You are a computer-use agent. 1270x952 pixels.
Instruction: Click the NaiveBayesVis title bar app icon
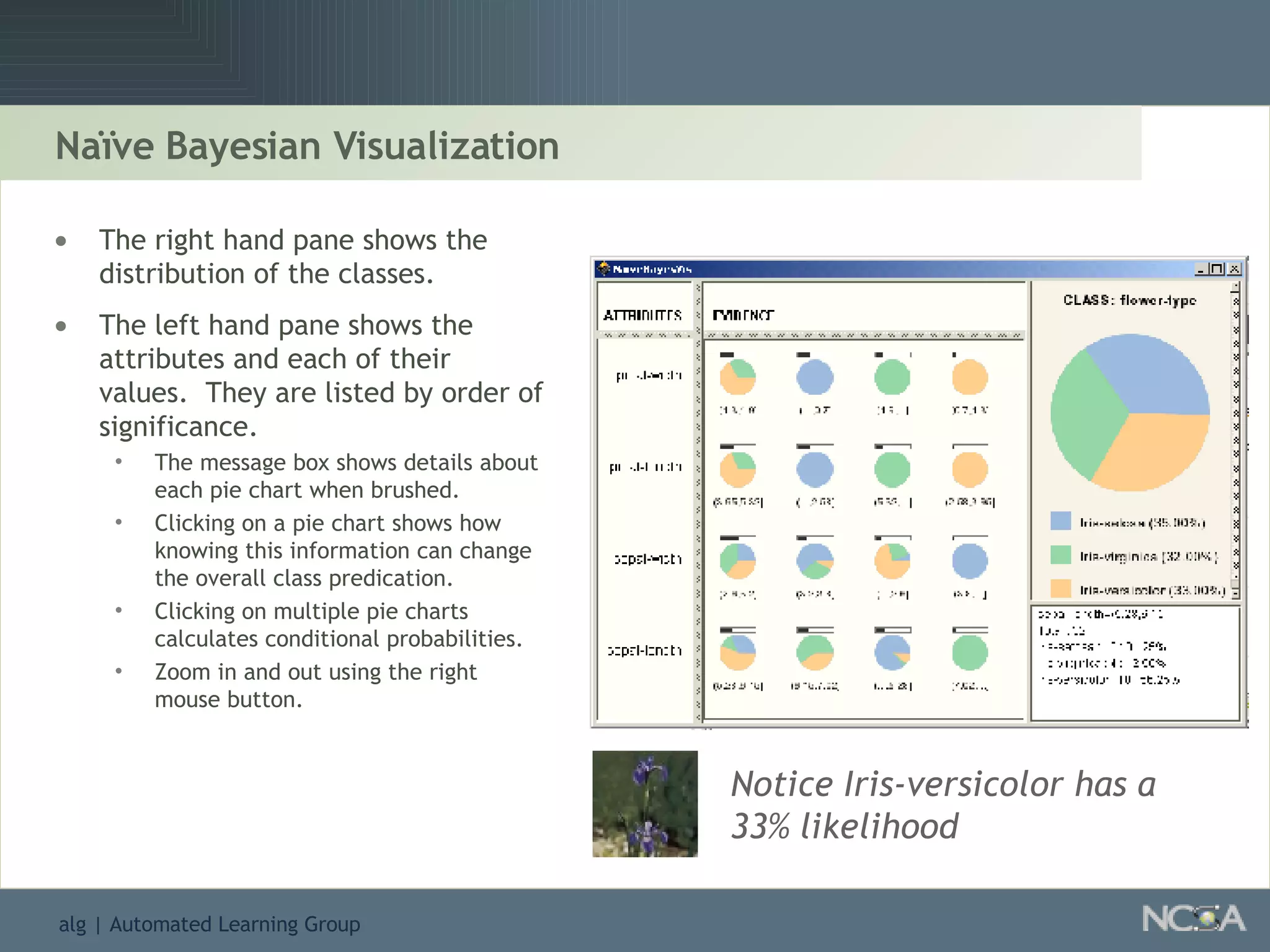[603, 268]
